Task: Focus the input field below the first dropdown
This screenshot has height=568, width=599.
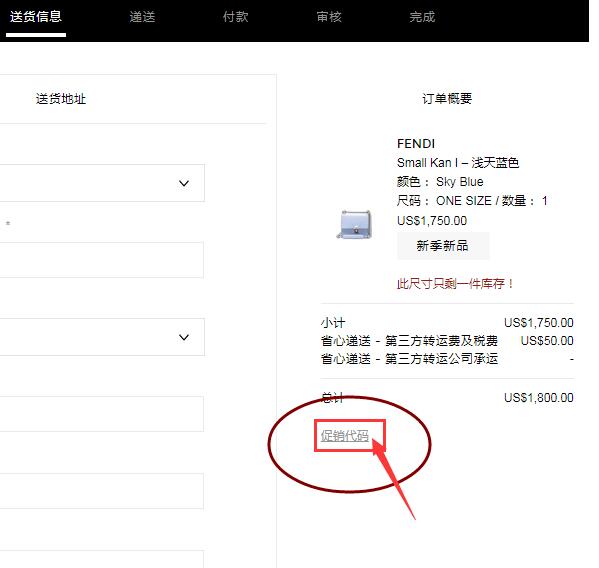Action: 102,260
